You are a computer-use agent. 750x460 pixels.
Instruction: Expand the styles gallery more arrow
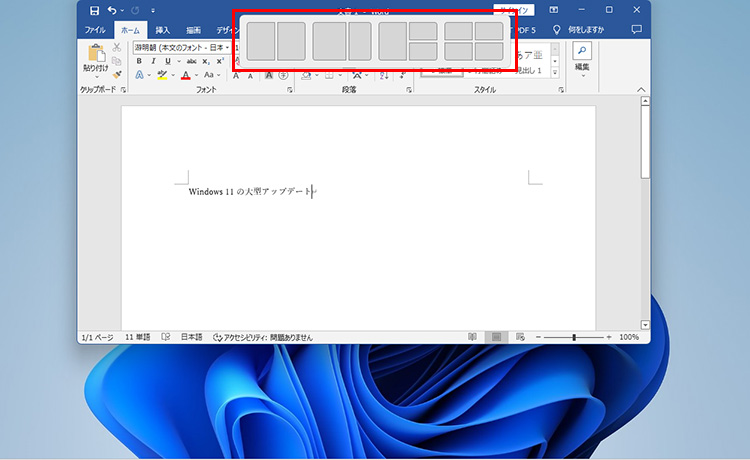pyautogui.click(x=556, y=73)
